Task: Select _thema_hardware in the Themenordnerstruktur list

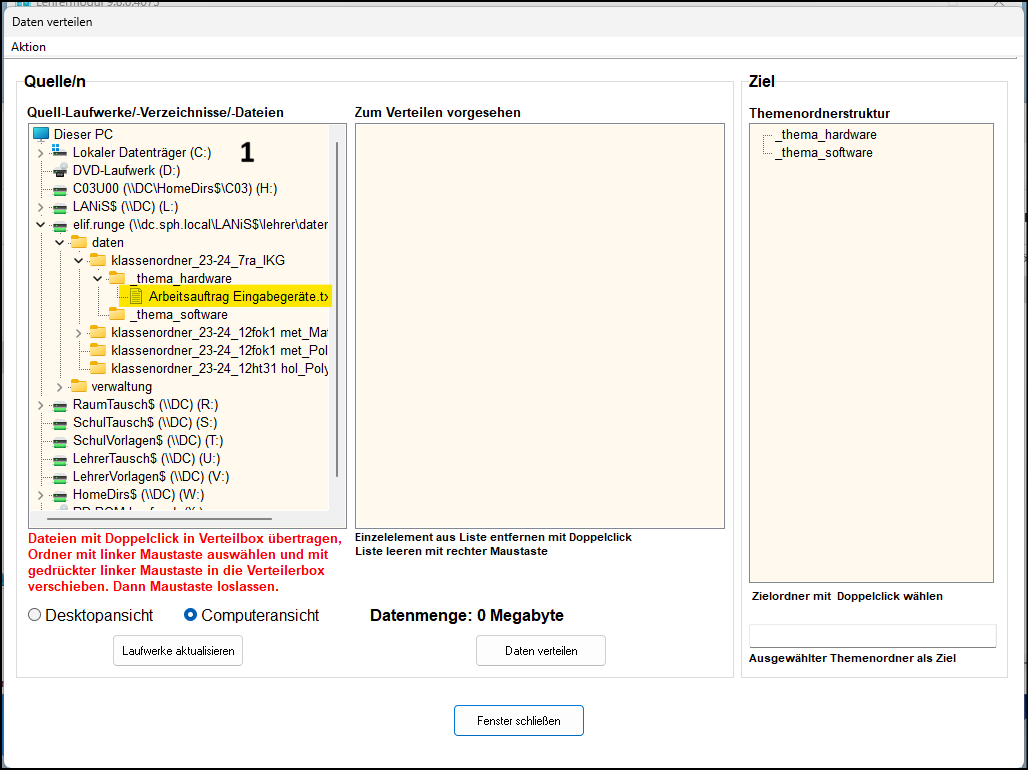Action: pyautogui.click(x=826, y=134)
